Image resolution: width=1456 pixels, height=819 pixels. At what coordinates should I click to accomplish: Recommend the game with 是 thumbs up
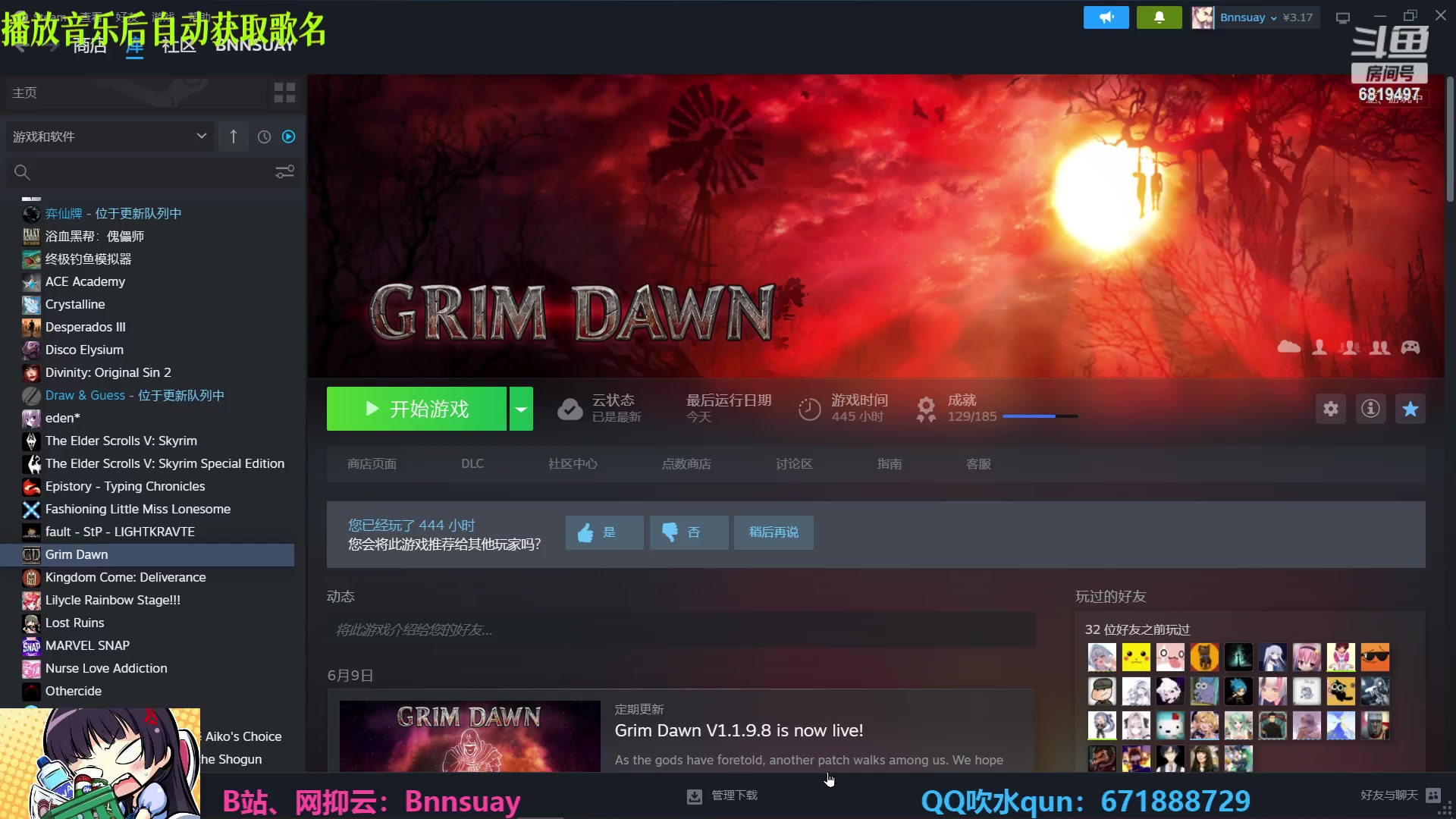tap(604, 532)
